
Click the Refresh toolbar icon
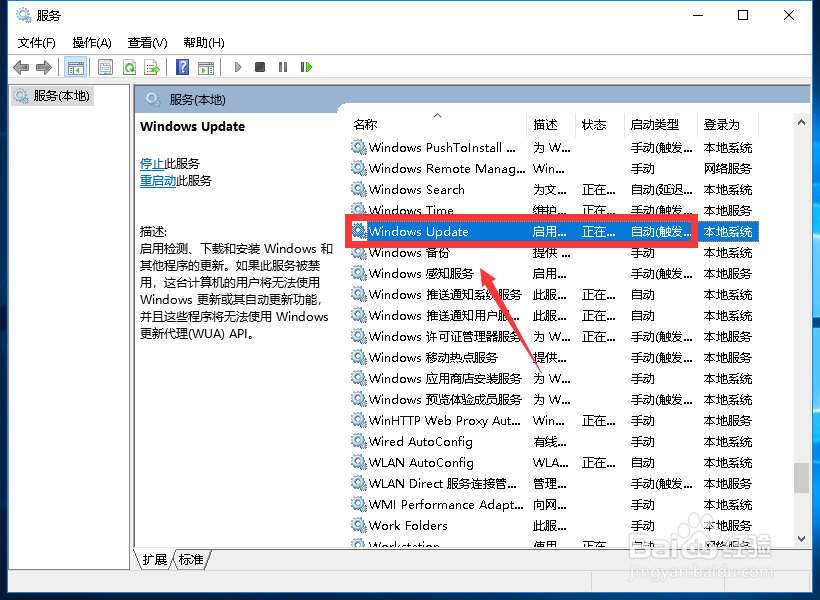(129, 67)
